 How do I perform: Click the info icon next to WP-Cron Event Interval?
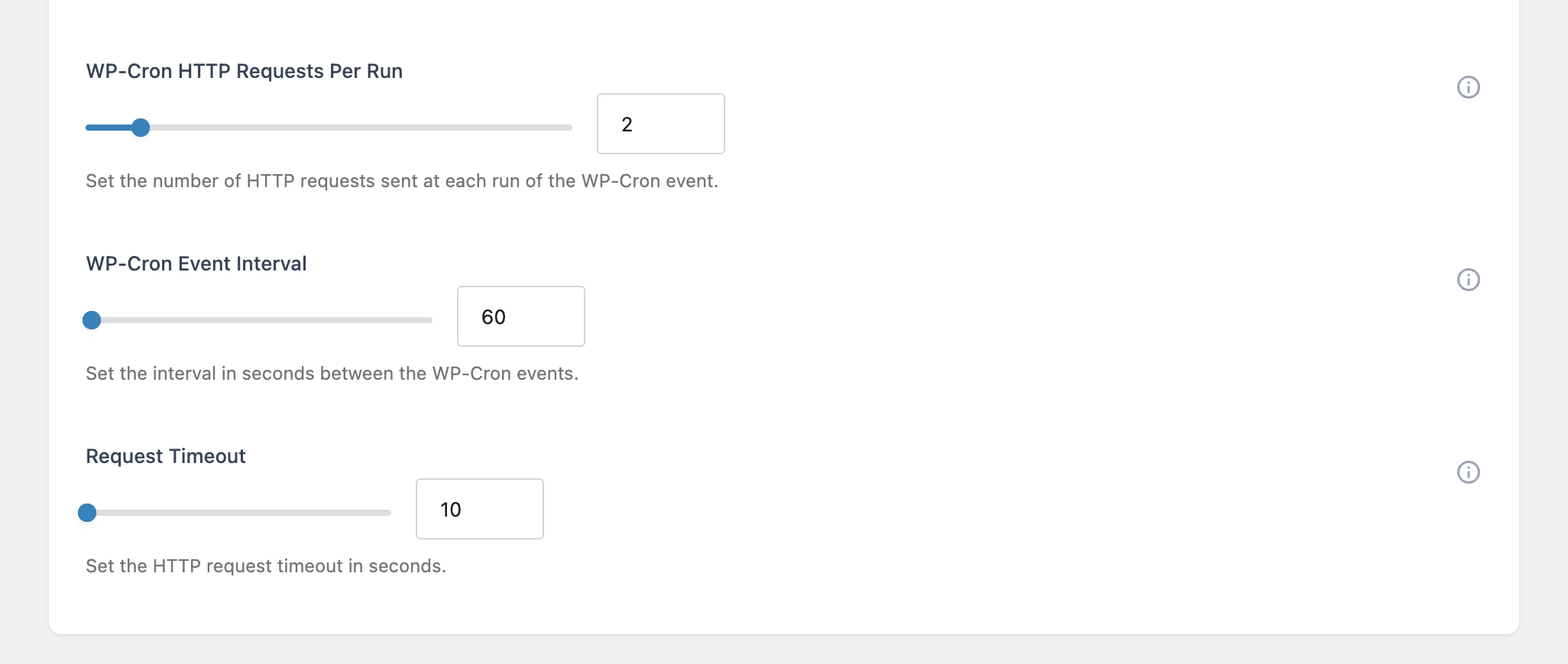point(1469,280)
